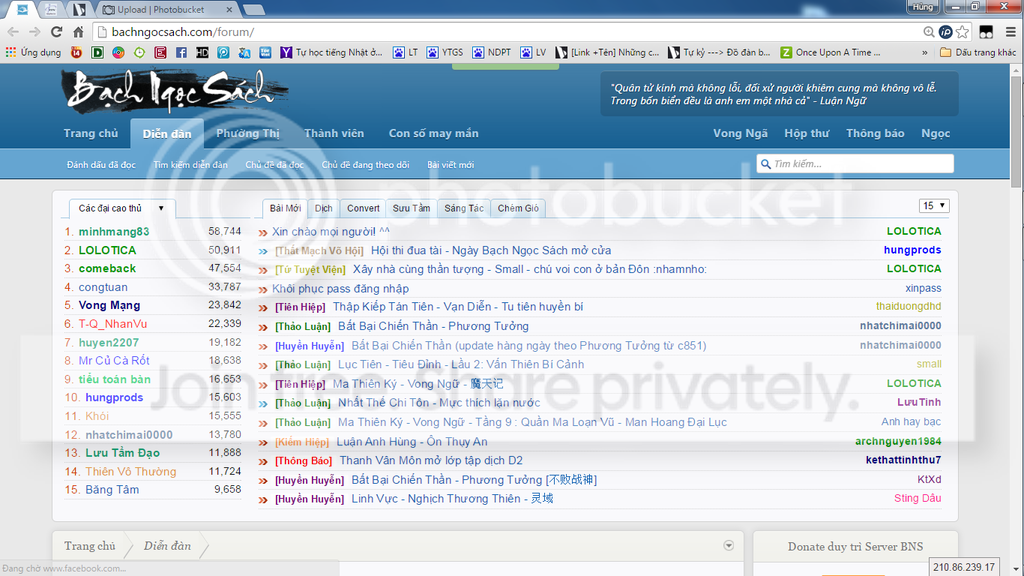Open the Chrome menu (hamburger icon)
The image size is (1024, 576).
point(1009,32)
